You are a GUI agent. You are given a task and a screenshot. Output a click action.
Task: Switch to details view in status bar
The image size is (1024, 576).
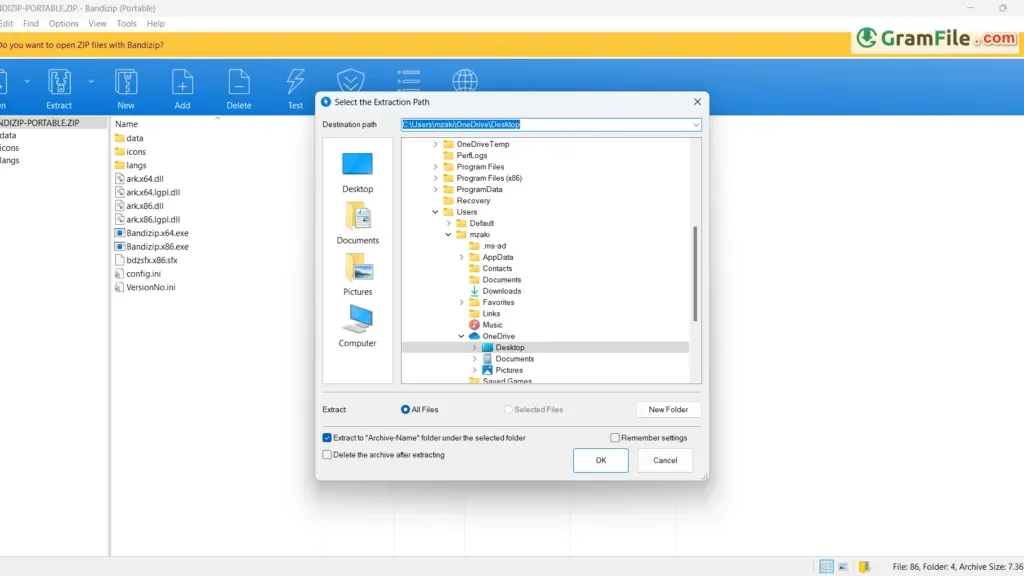click(826, 566)
